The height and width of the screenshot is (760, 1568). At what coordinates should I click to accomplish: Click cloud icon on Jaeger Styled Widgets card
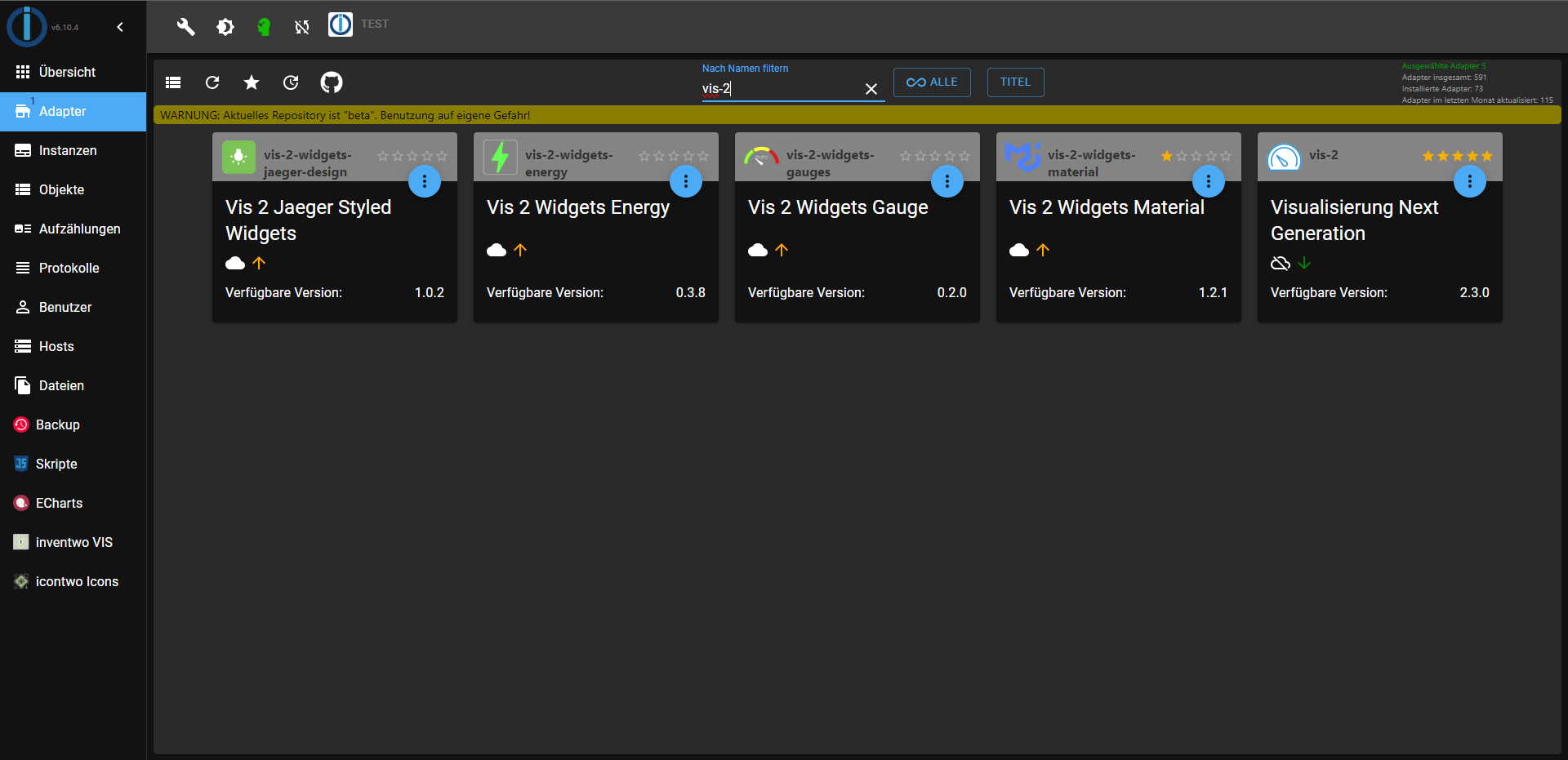235,263
